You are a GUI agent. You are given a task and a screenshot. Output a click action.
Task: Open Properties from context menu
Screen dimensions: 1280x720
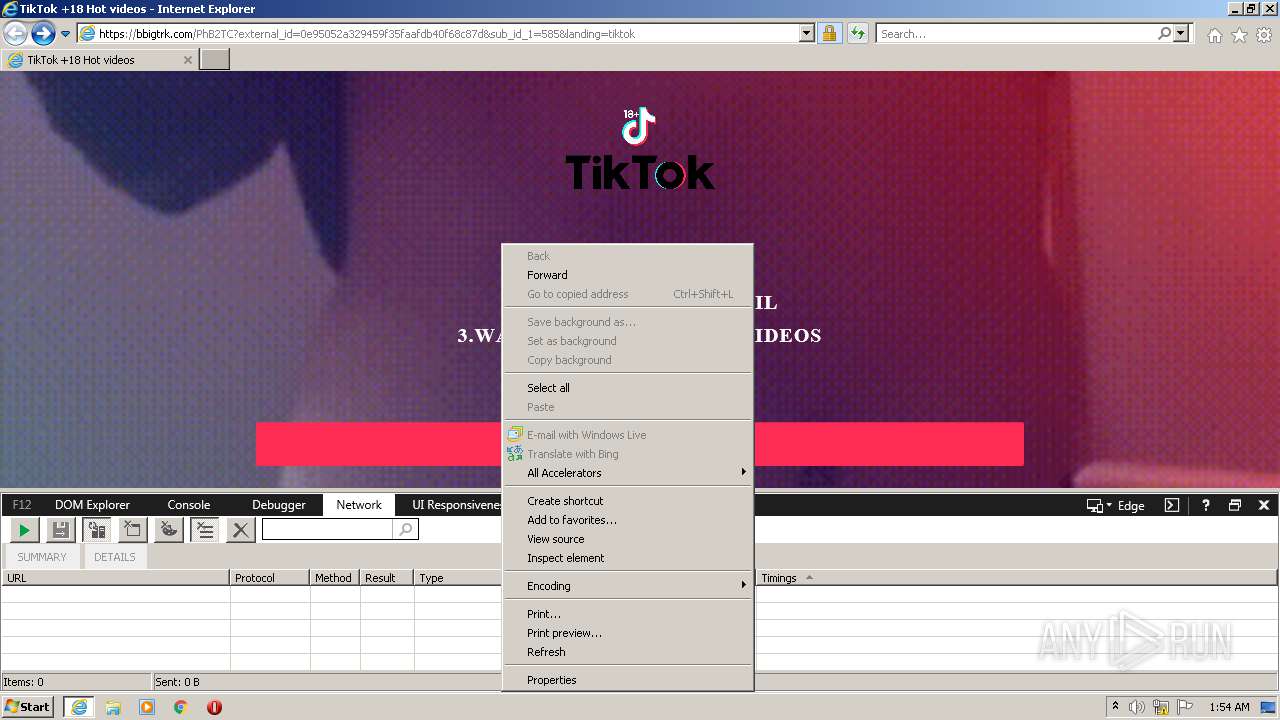tap(628, 680)
